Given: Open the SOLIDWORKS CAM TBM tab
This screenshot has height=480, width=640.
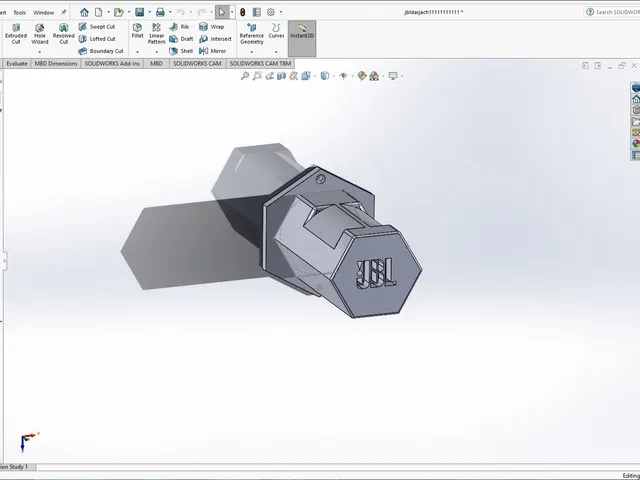Looking at the screenshot, I should tap(260, 64).
